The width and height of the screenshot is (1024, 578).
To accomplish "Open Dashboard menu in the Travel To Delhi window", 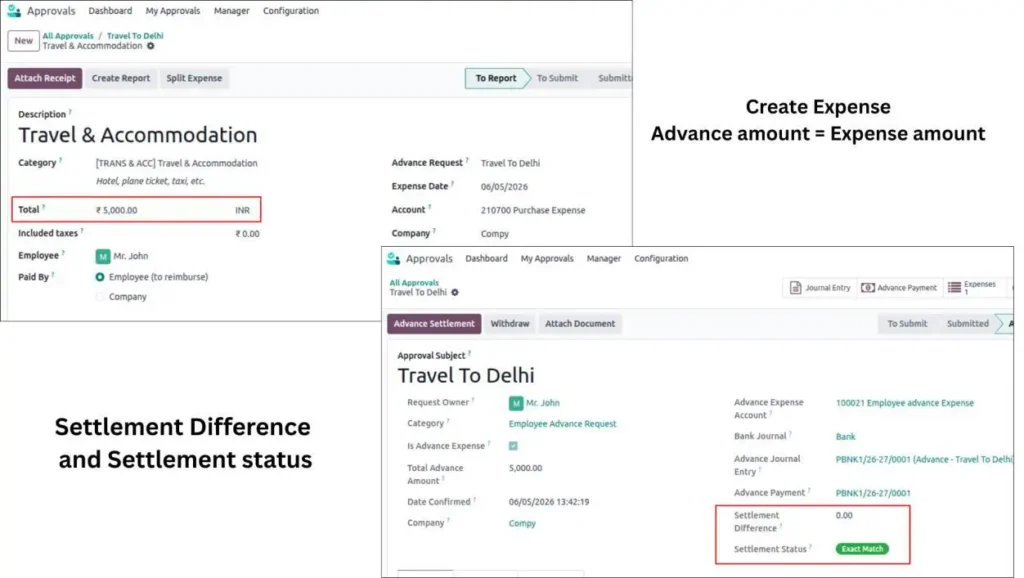I will (x=487, y=259).
